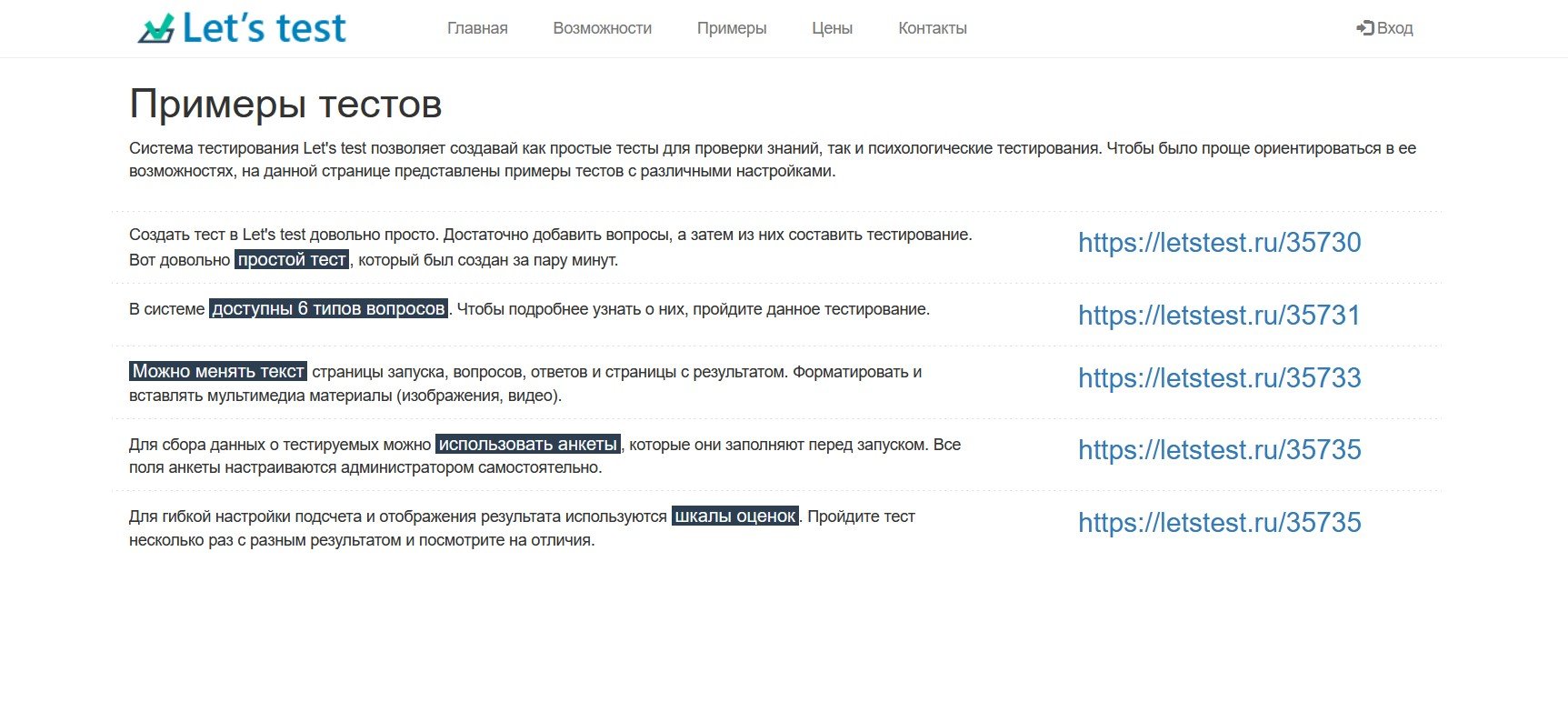Visit the https://letstest.ru/35731 link
1568x722 pixels.
pos(1219,316)
